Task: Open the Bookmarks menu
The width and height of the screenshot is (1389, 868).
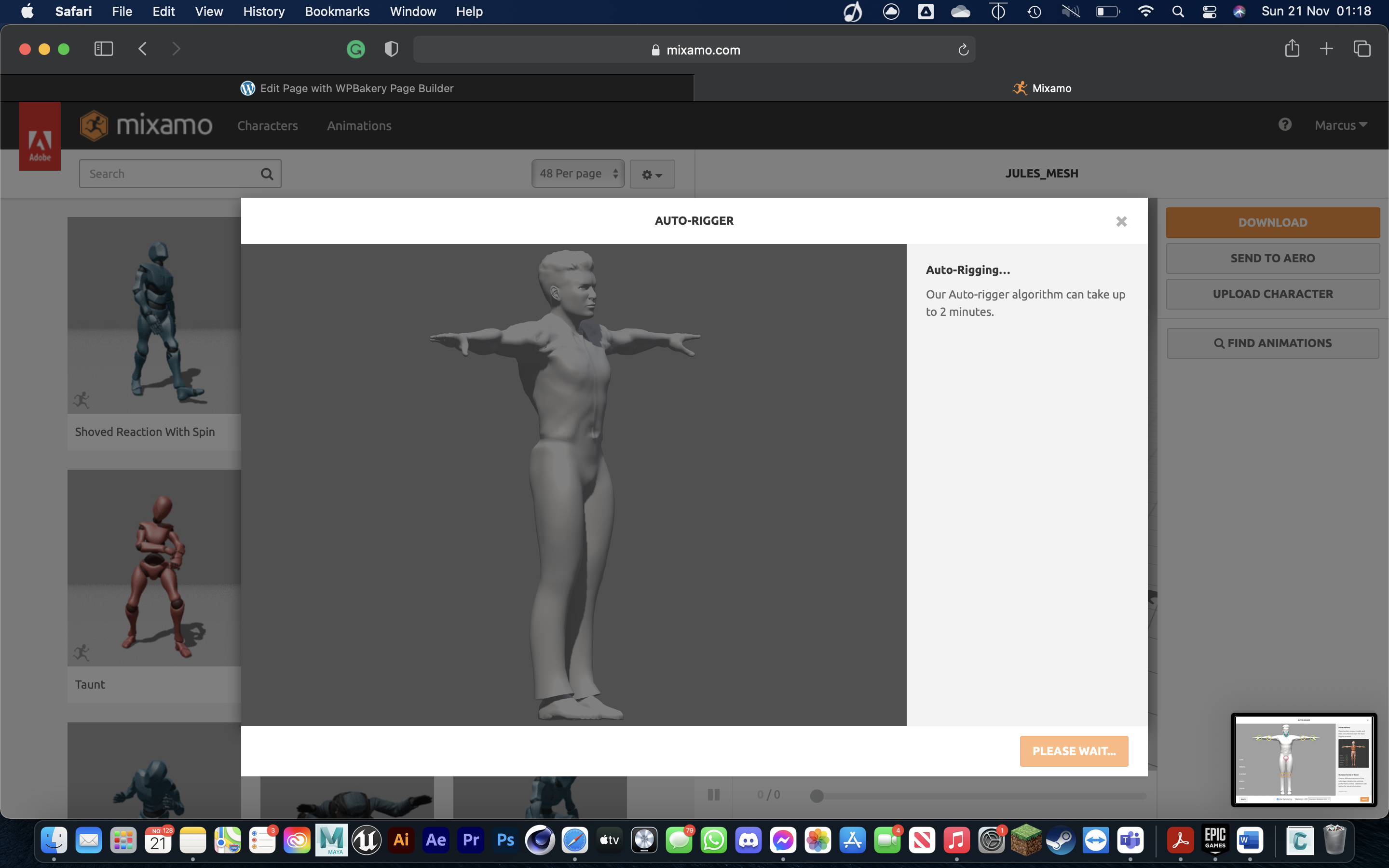Action: [x=337, y=12]
